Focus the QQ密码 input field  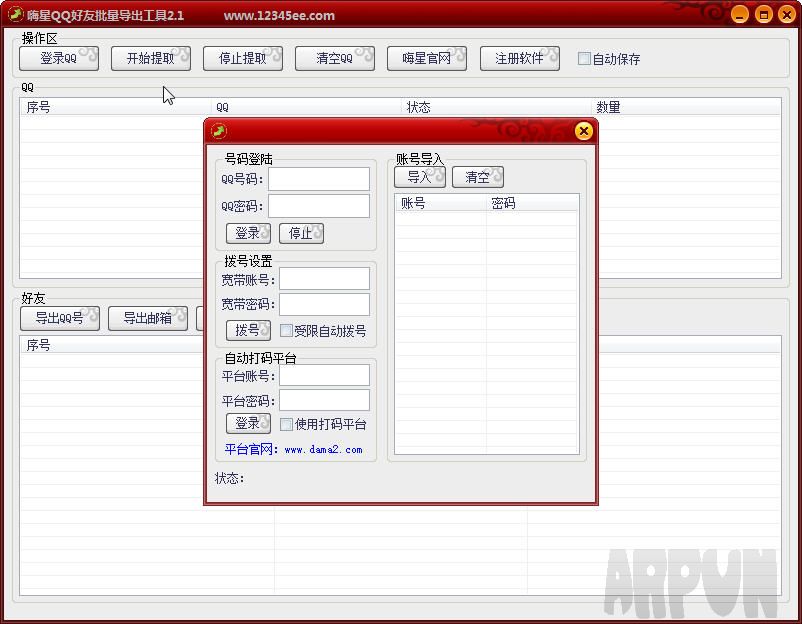click(319, 206)
